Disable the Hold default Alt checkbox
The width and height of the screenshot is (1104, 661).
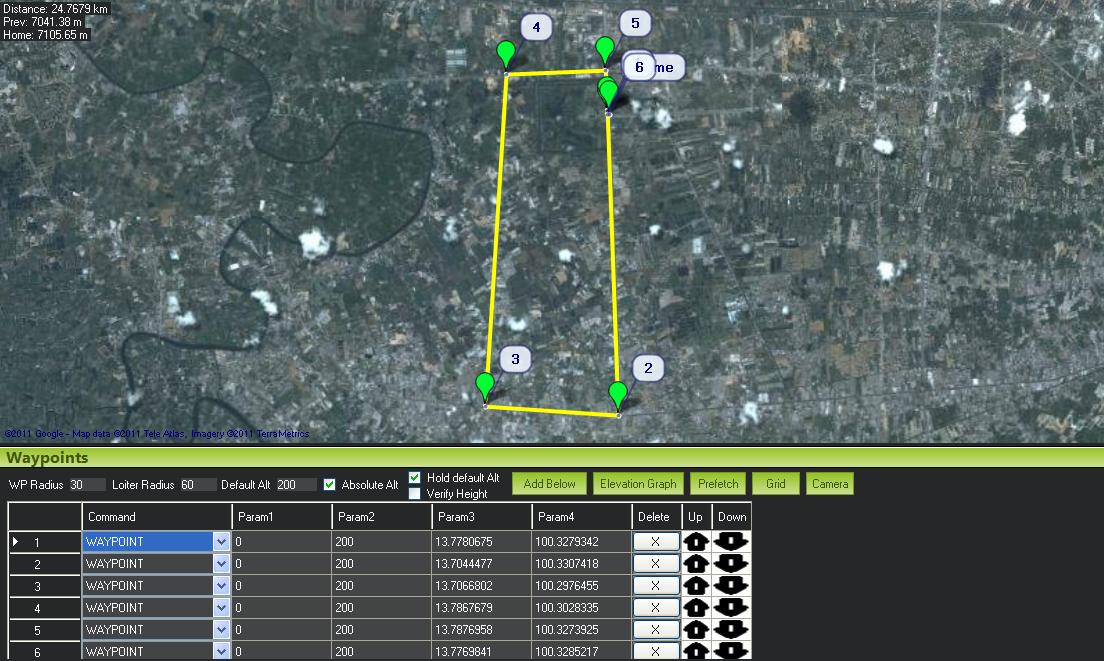coord(415,478)
